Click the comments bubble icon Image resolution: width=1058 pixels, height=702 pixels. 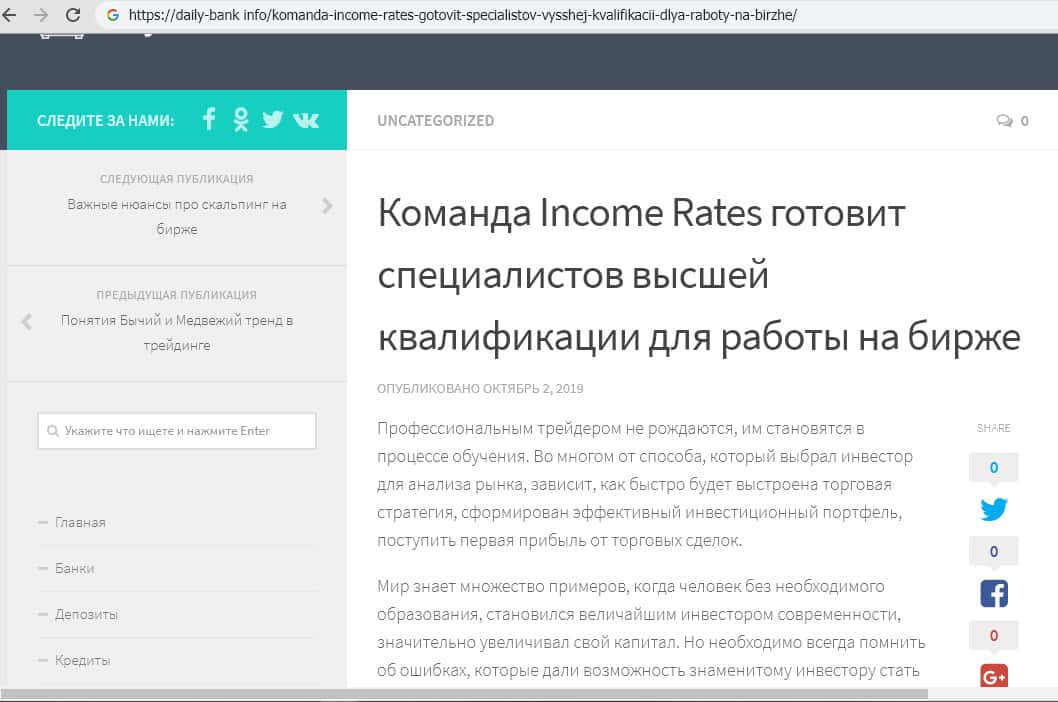tap(1004, 121)
